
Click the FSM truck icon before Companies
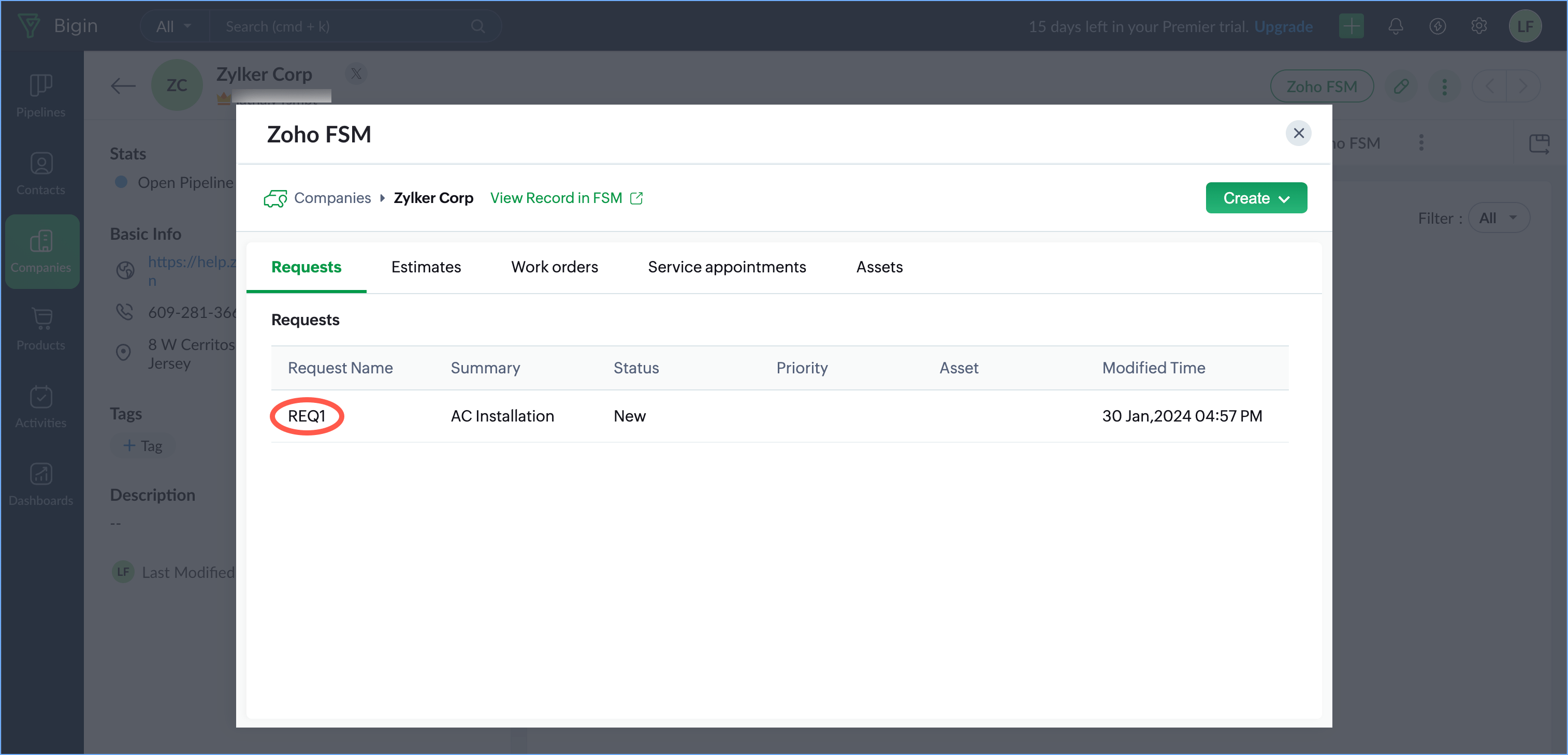click(275, 198)
